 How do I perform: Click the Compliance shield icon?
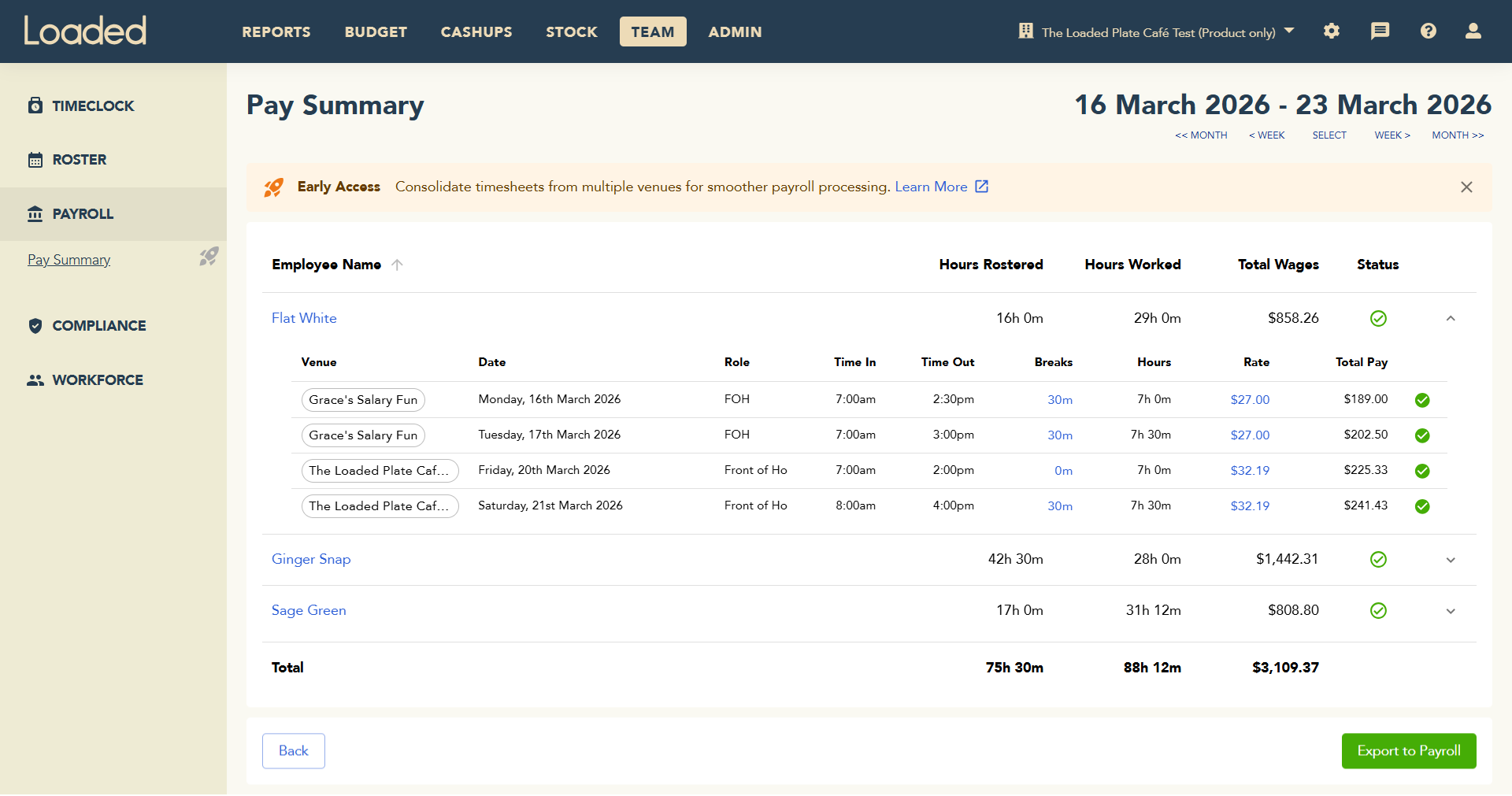coord(35,326)
